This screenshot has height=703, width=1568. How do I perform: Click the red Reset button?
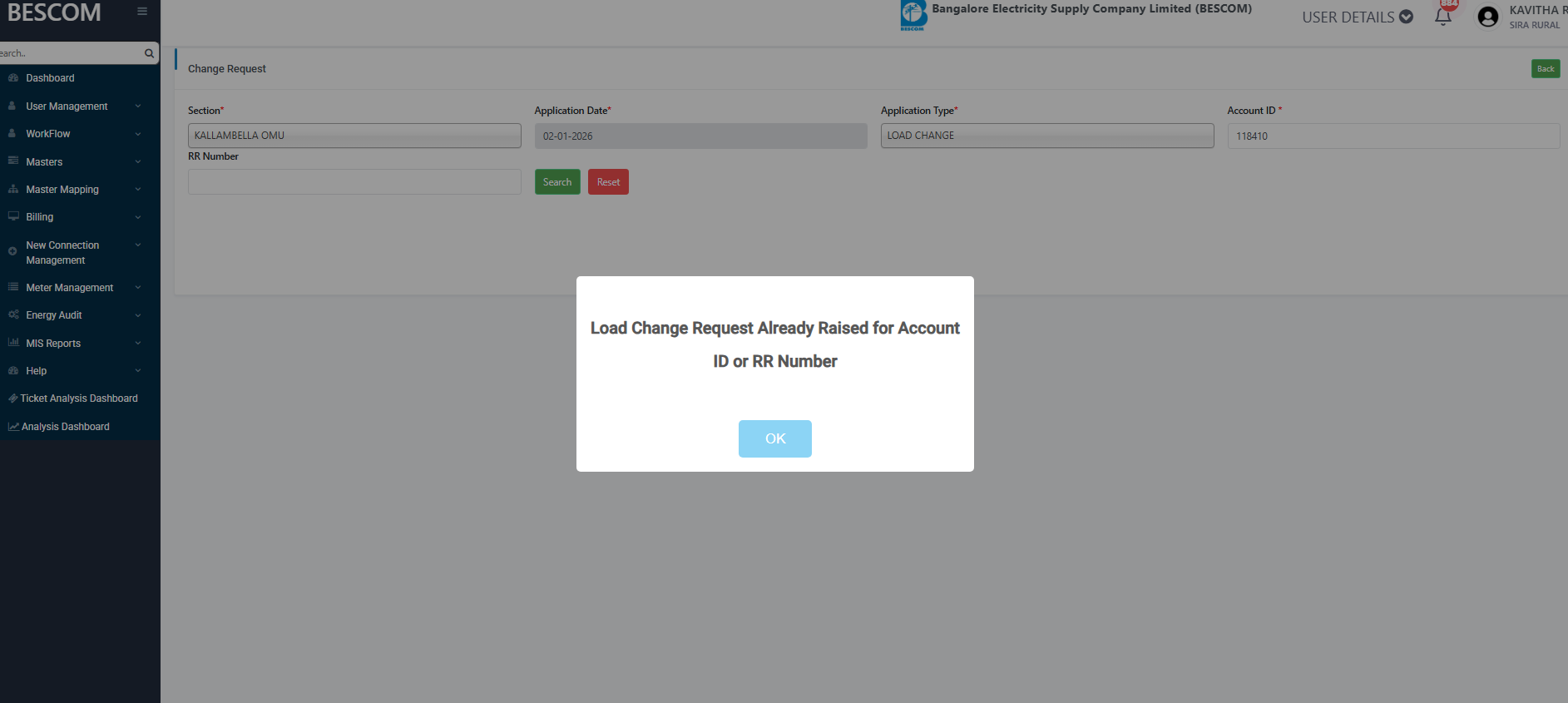point(608,182)
